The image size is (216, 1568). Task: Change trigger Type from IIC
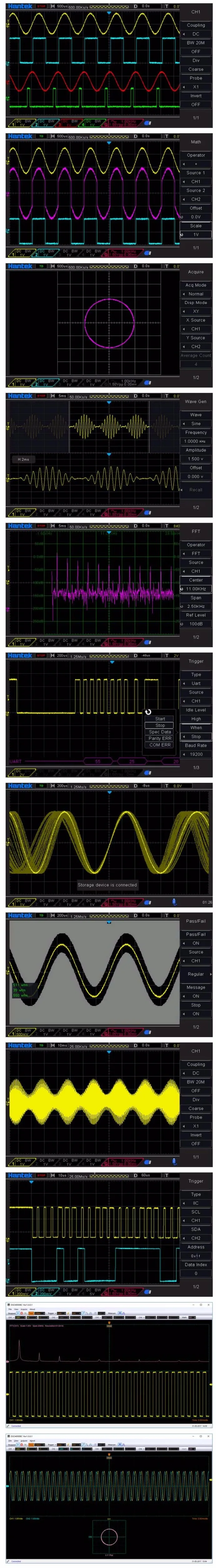tap(196, 1203)
